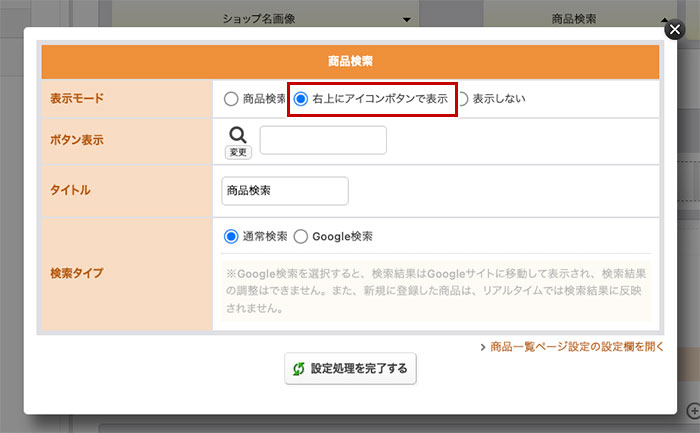This screenshot has height=433, width=700.
Task: Click the 商品検索 header tab behind dialog
Action: (x=573, y=19)
